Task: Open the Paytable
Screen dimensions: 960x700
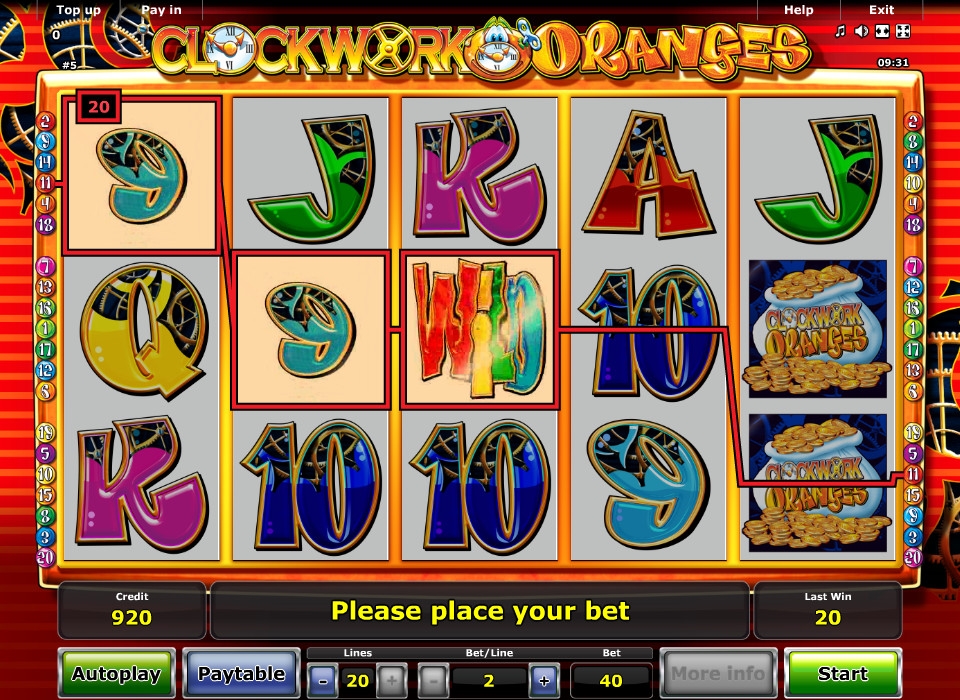Action: click(x=241, y=674)
